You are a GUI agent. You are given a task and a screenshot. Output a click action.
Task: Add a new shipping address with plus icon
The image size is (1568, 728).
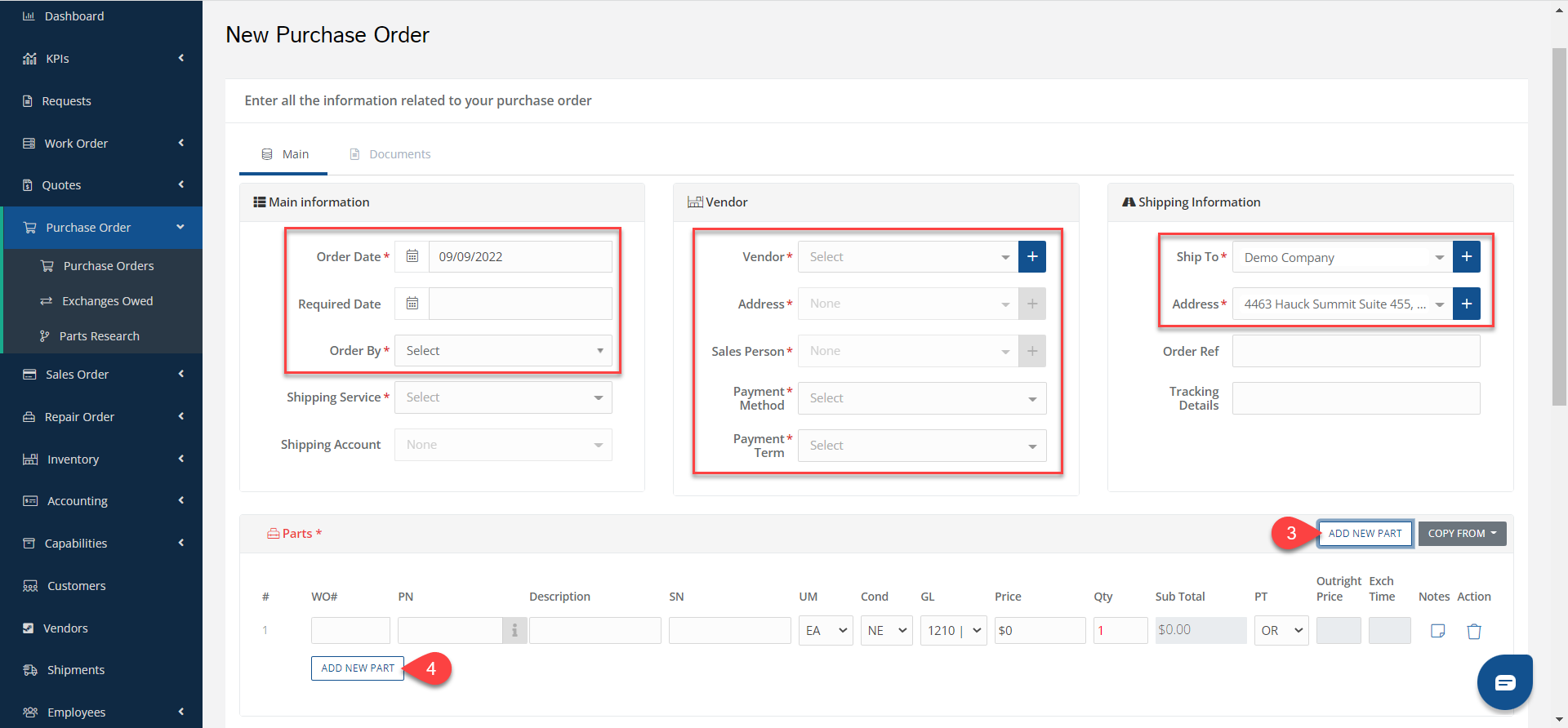tap(1467, 304)
